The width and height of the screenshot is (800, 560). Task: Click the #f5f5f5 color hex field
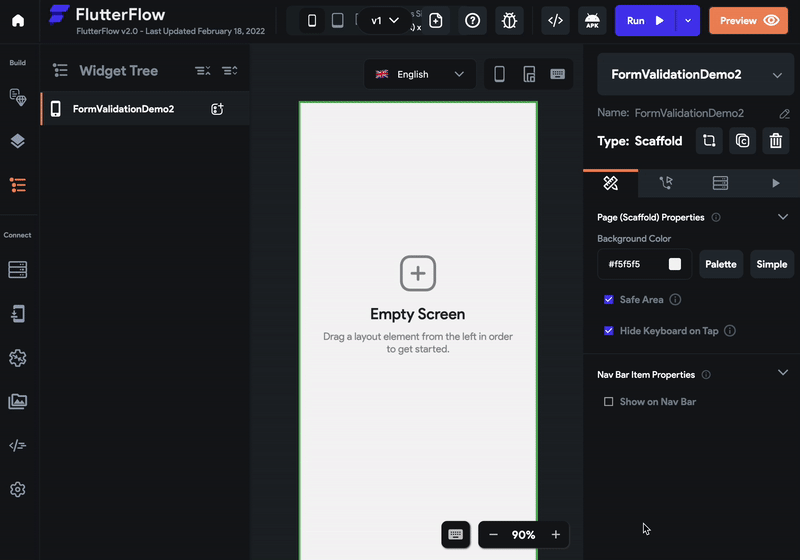click(644, 264)
